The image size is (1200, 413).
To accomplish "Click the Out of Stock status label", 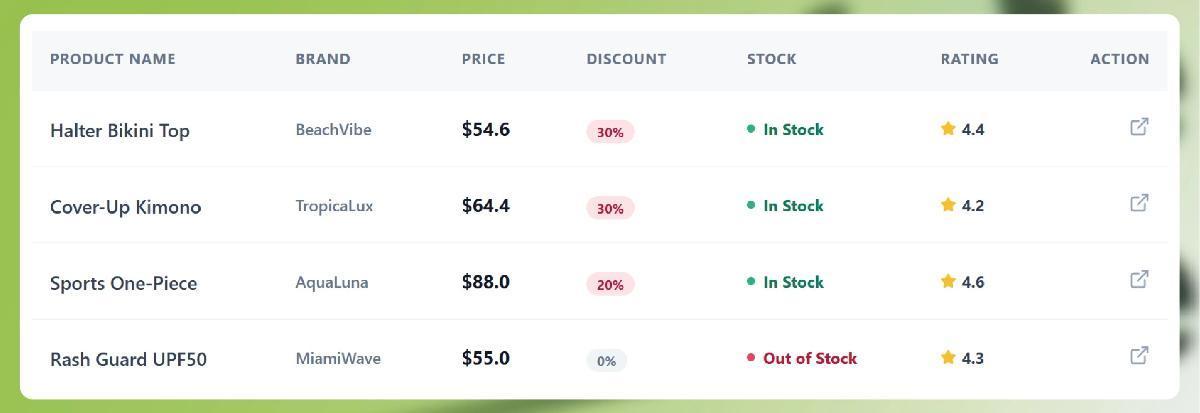I will point(809,358).
